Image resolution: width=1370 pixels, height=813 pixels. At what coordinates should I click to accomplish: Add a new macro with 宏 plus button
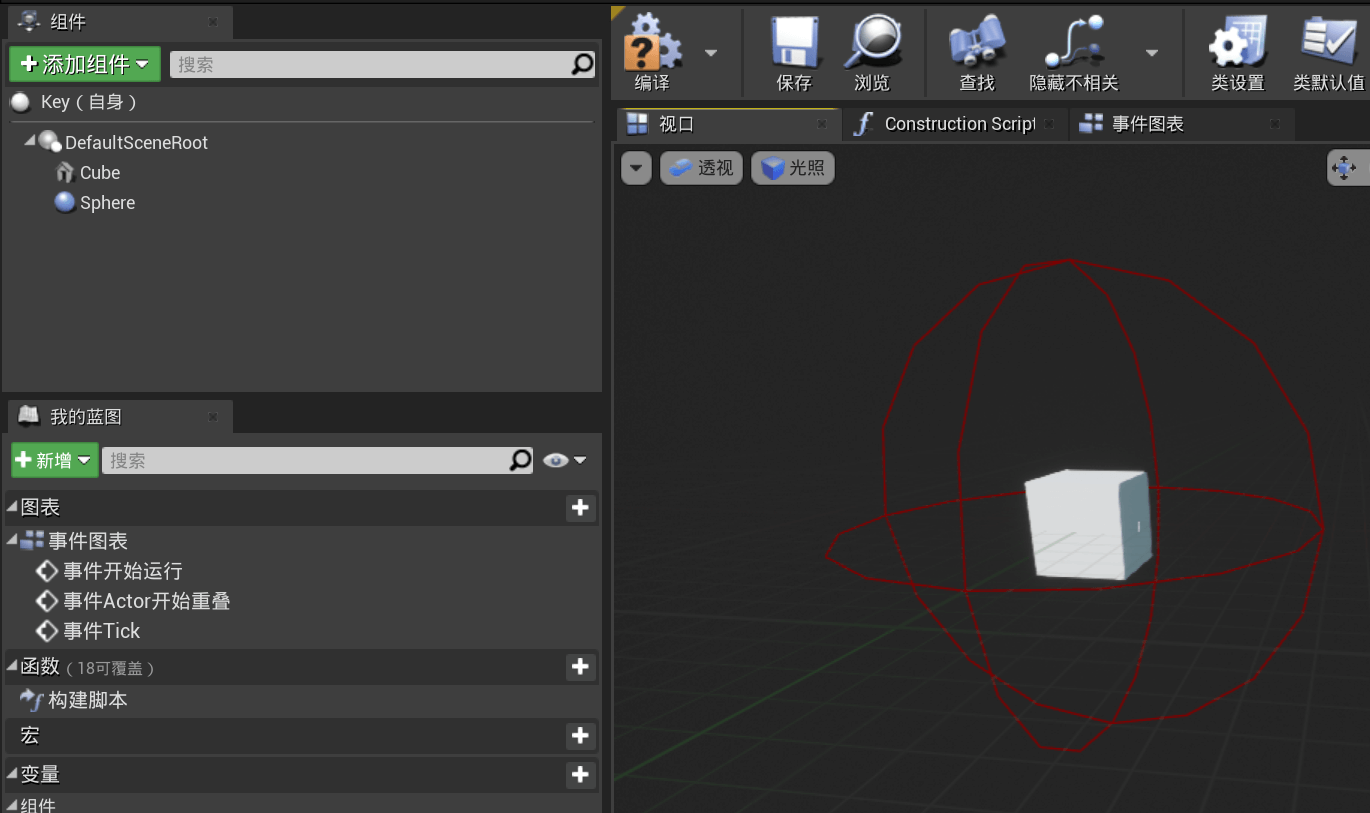pos(580,736)
